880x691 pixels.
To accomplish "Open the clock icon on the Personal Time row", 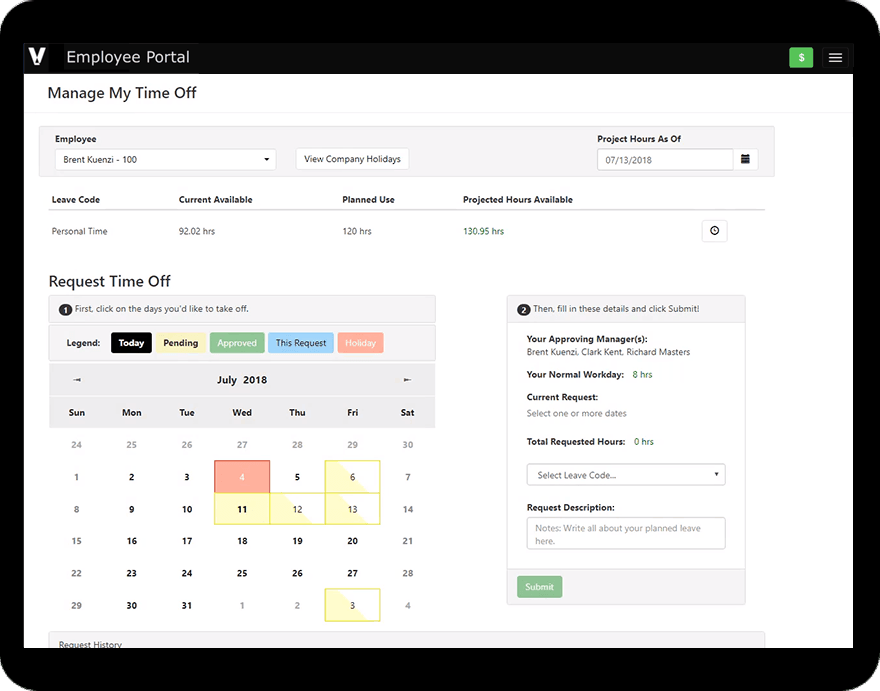I will tap(714, 231).
